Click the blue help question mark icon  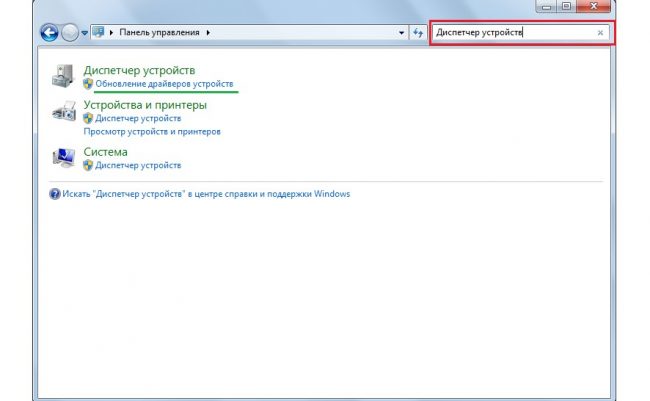click(x=54, y=194)
